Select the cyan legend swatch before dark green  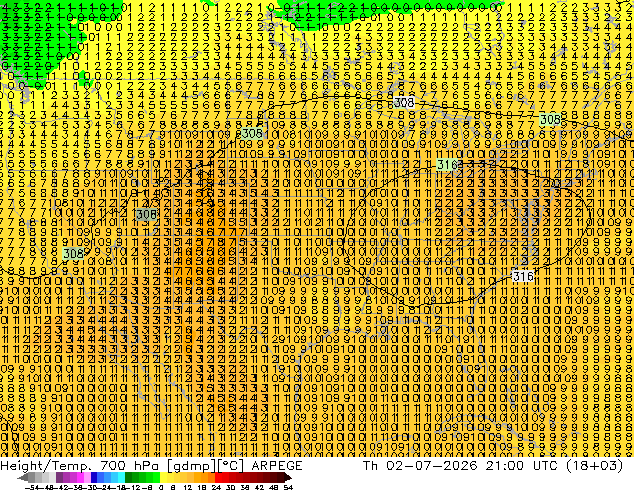click(122, 478)
